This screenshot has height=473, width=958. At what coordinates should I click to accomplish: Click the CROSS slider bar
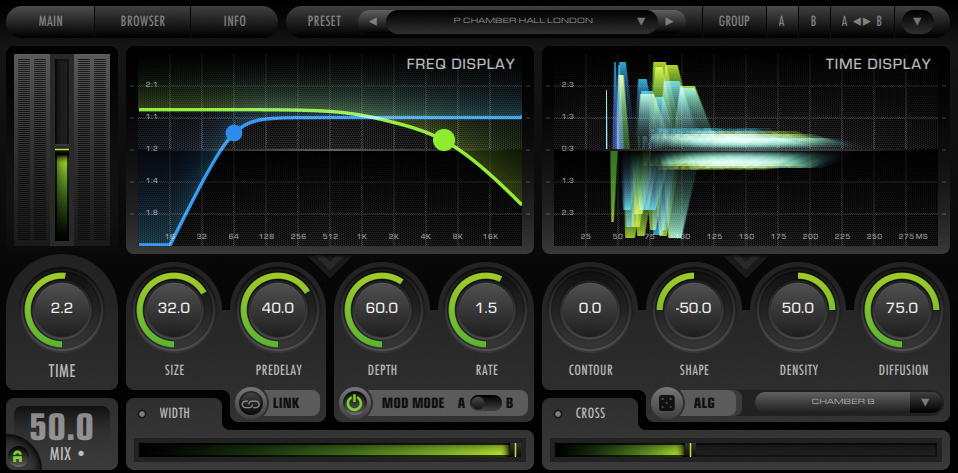(x=745, y=450)
